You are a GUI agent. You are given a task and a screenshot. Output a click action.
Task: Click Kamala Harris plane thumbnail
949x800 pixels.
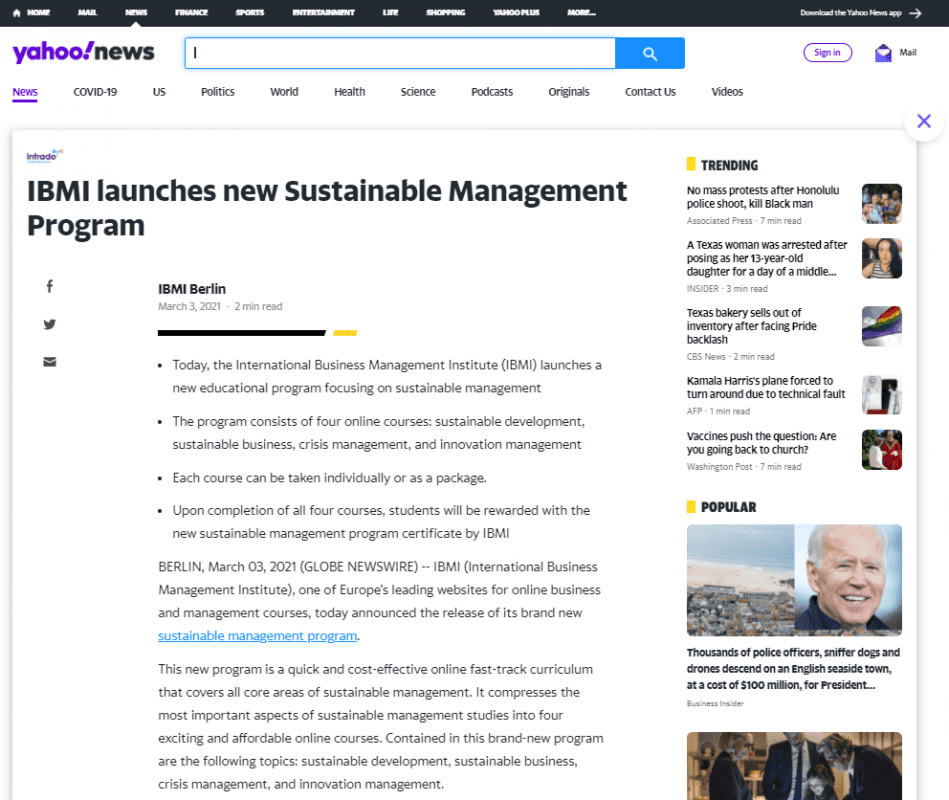click(x=882, y=394)
